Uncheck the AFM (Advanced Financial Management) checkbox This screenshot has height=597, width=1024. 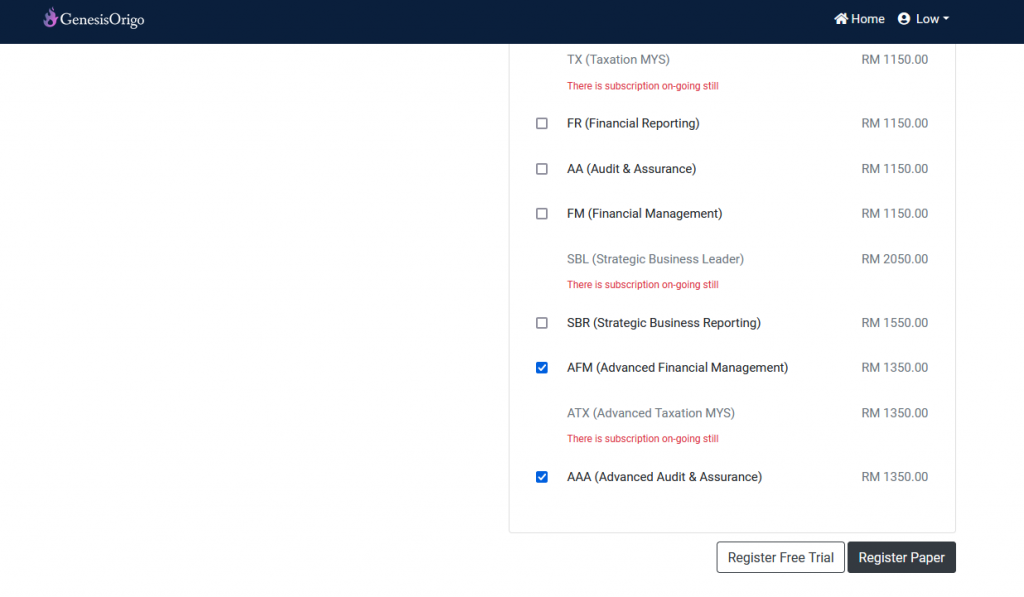[541, 368]
